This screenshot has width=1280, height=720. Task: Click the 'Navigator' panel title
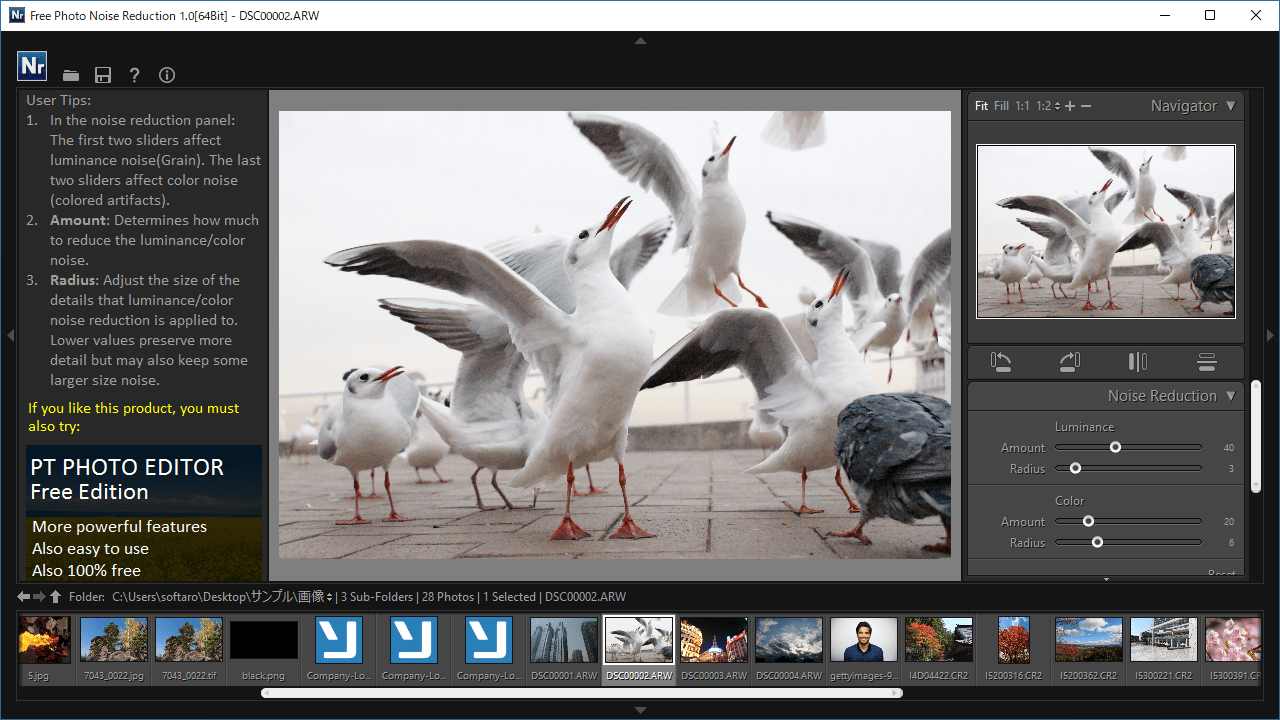[x=1184, y=106]
